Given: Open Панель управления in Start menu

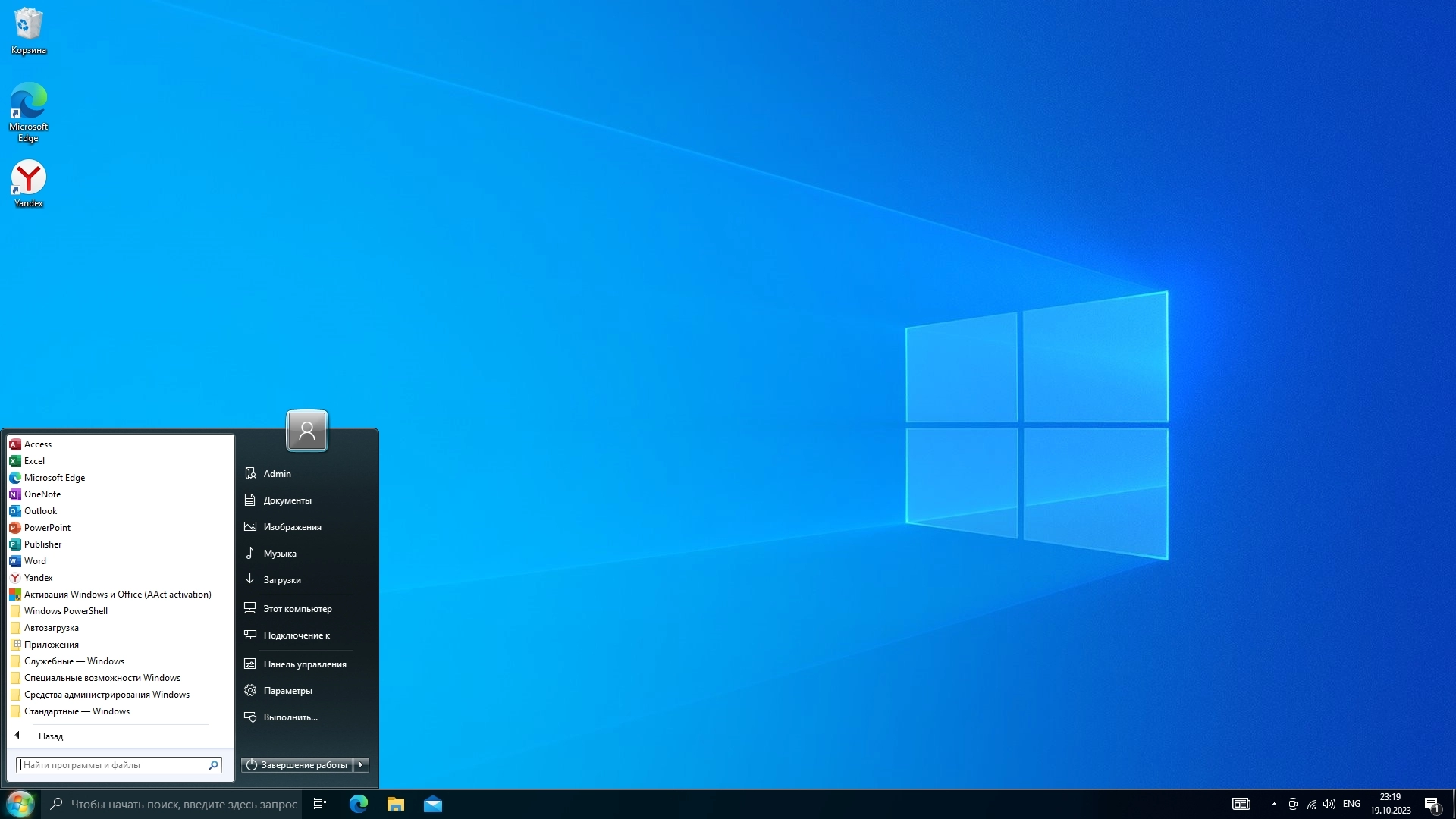Looking at the screenshot, I should pos(304,664).
